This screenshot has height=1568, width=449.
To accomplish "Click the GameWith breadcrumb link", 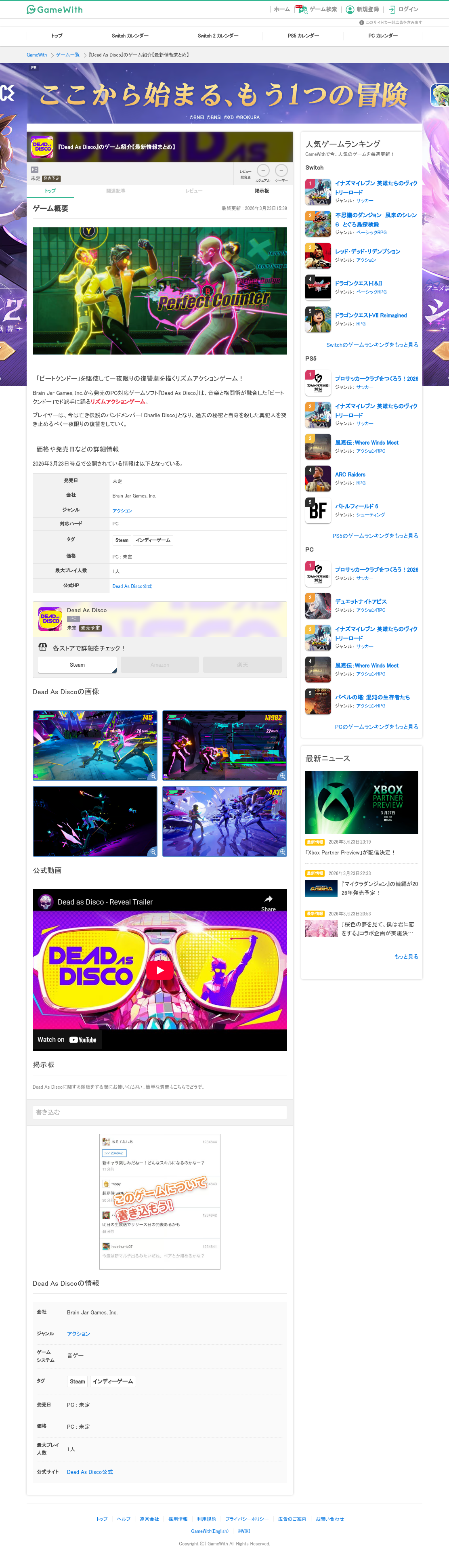I will pos(36,55).
